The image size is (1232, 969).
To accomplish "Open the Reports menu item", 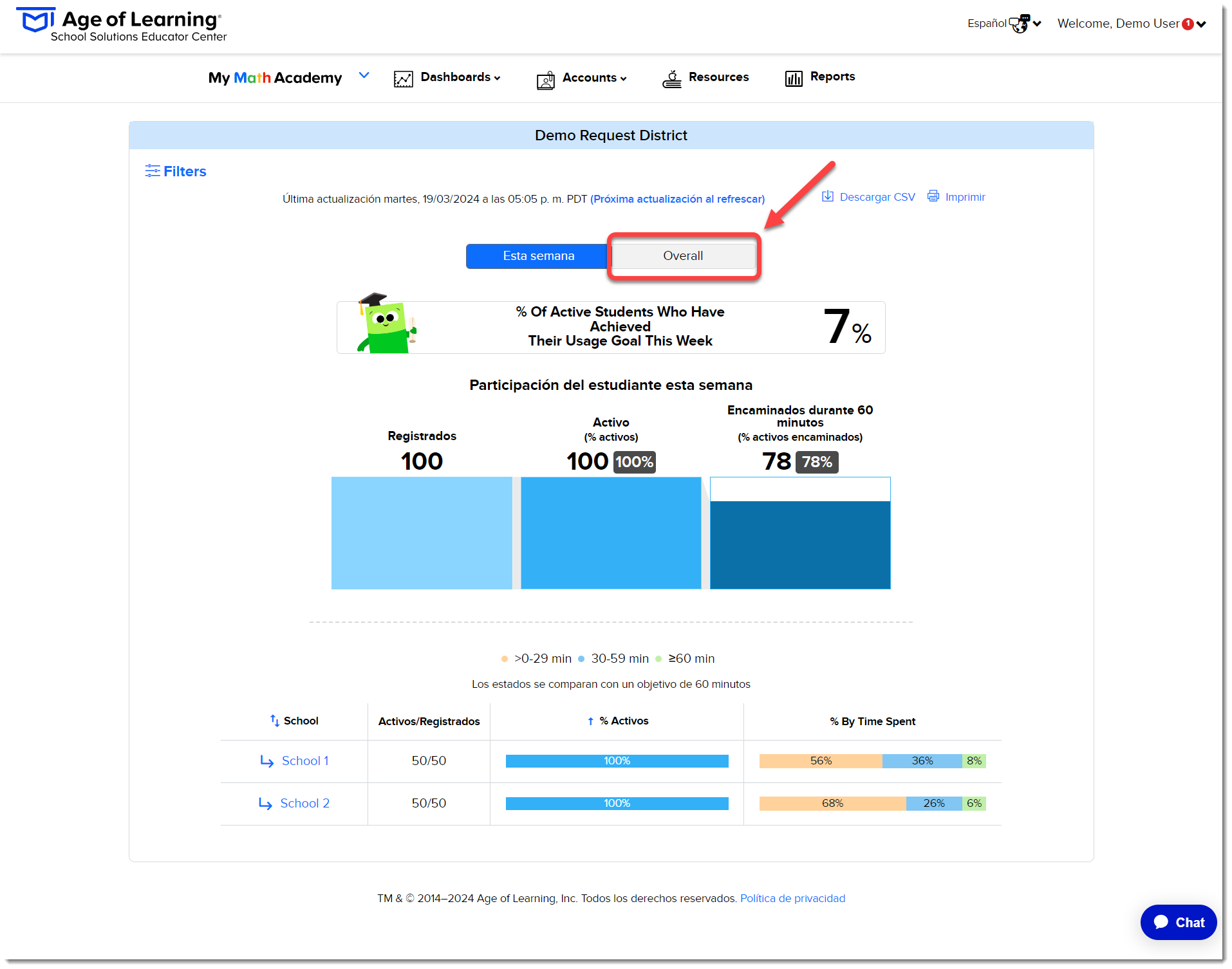I will coord(832,77).
